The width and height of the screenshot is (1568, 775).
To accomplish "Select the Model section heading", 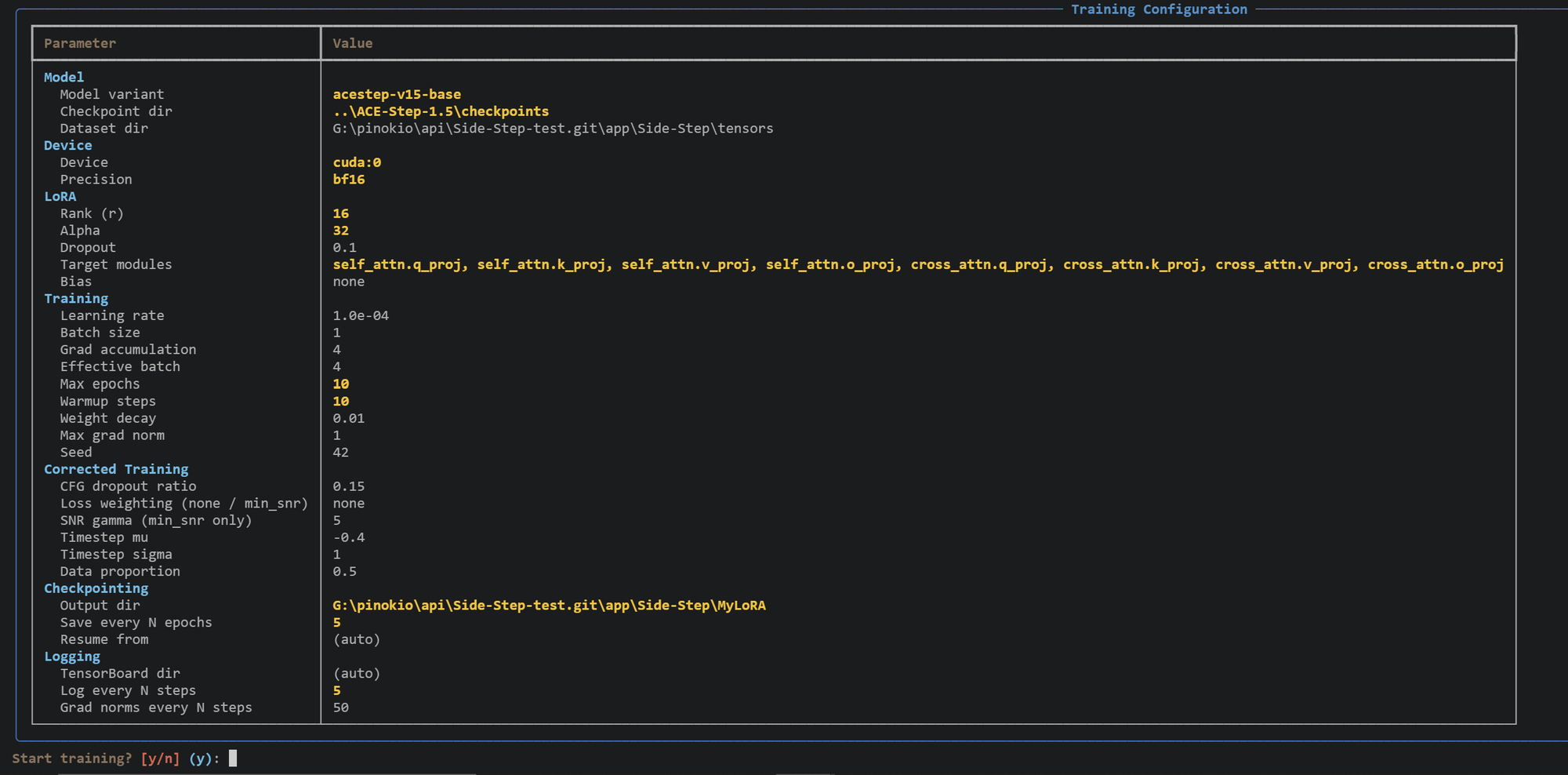I will tap(64, 77).
